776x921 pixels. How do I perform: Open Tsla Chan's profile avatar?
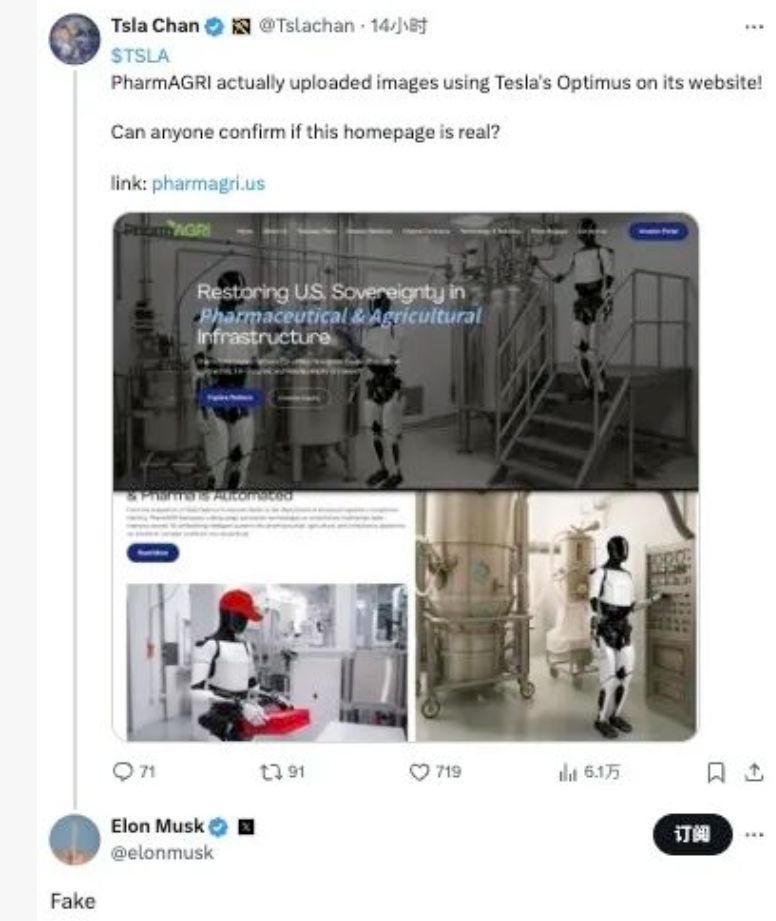coord(75,40)
